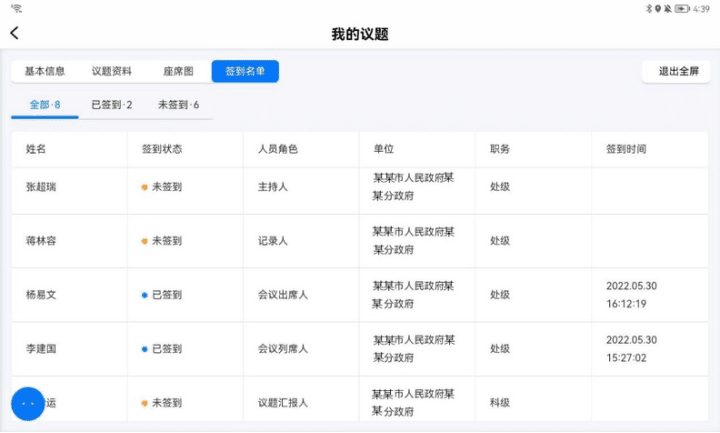Select the name 杨易文
The image size is (720, 433).
coord(41,295)
